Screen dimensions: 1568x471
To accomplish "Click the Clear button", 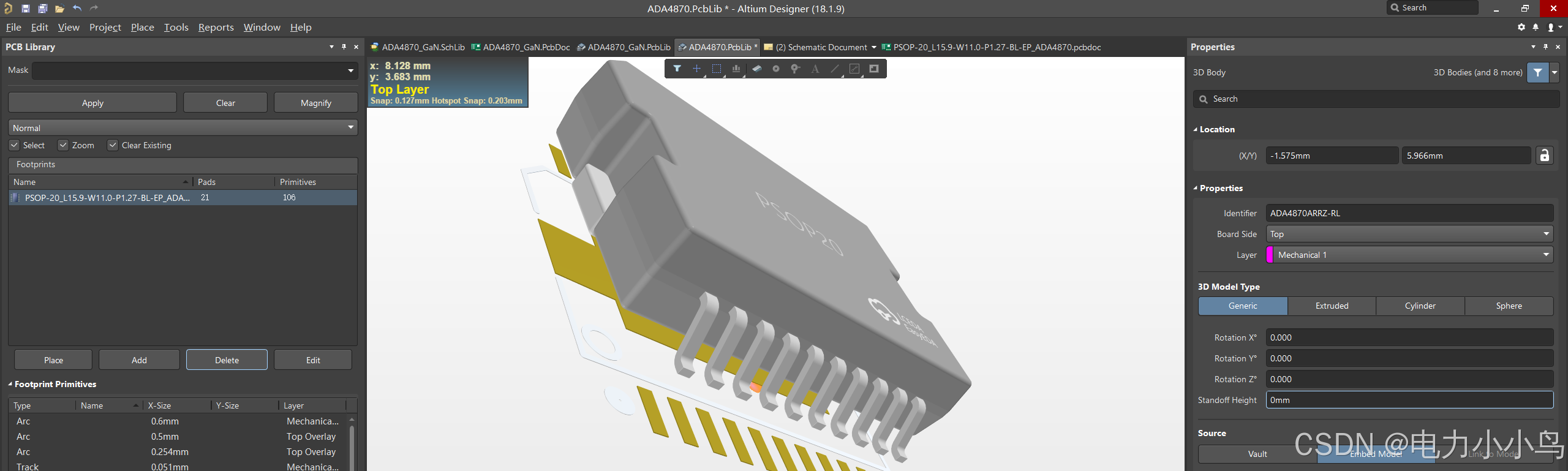I will pyautogui.click(x=225, y=103).
